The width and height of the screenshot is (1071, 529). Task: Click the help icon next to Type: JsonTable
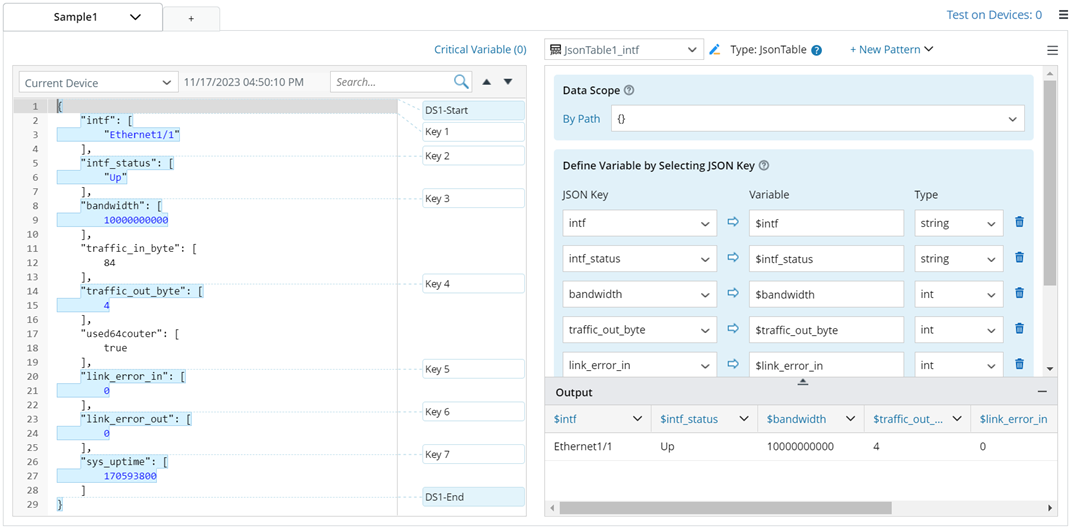[x=817, y=50]
